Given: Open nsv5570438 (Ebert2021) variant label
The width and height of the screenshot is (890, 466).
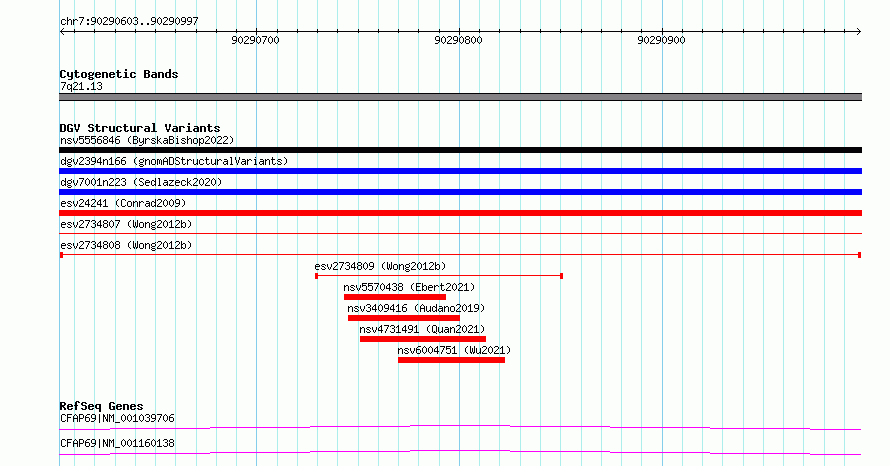Looking at the screenshot, I should coord(409,287).
